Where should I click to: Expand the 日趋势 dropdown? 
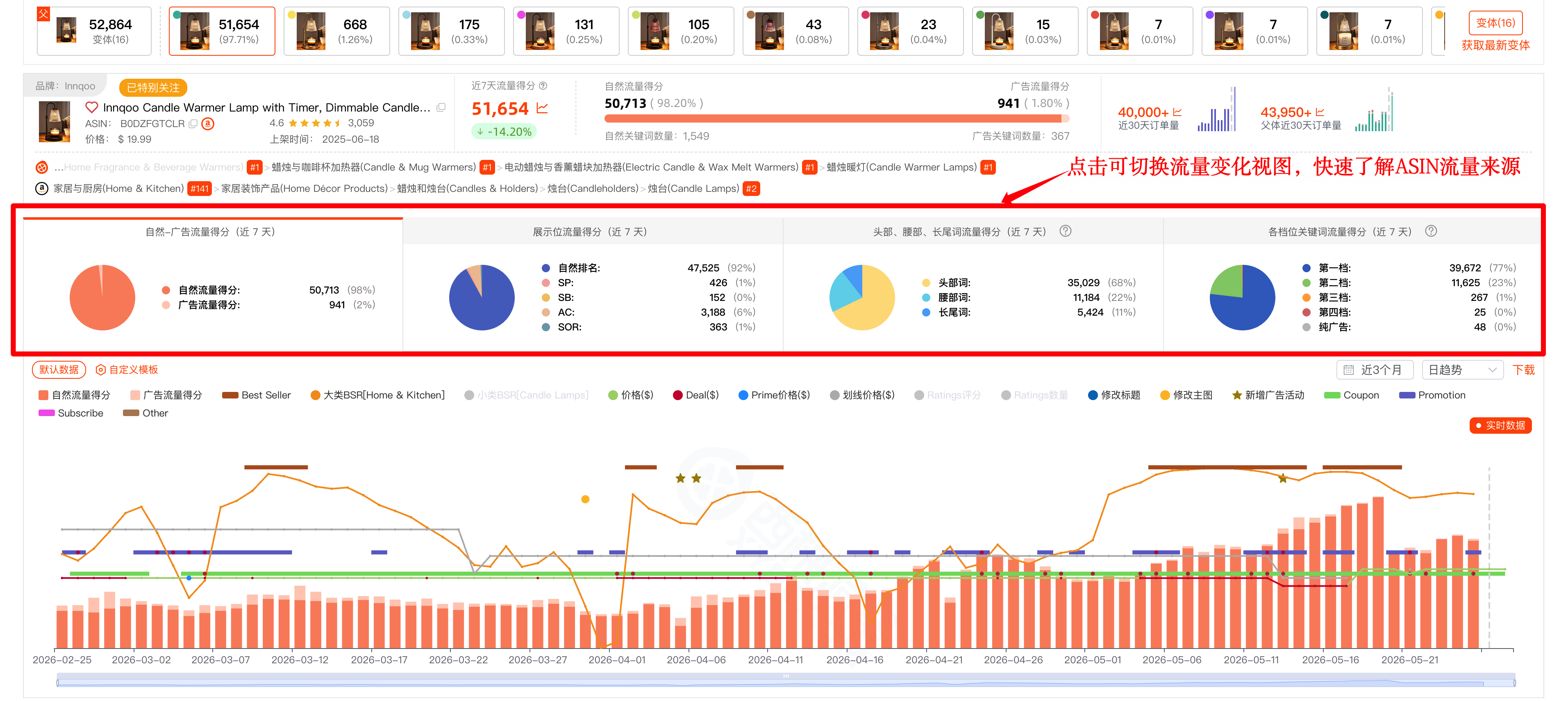[1462, 370]
